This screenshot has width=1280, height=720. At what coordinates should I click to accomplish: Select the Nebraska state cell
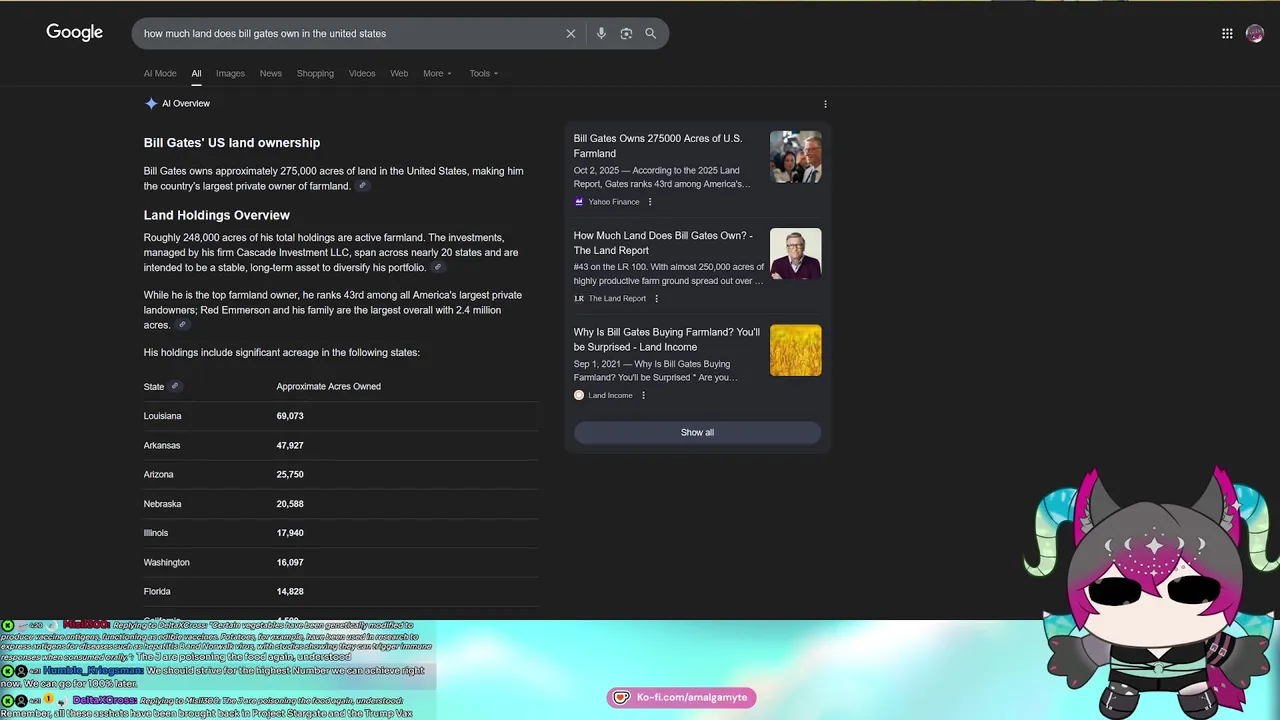tap(162, 504)
